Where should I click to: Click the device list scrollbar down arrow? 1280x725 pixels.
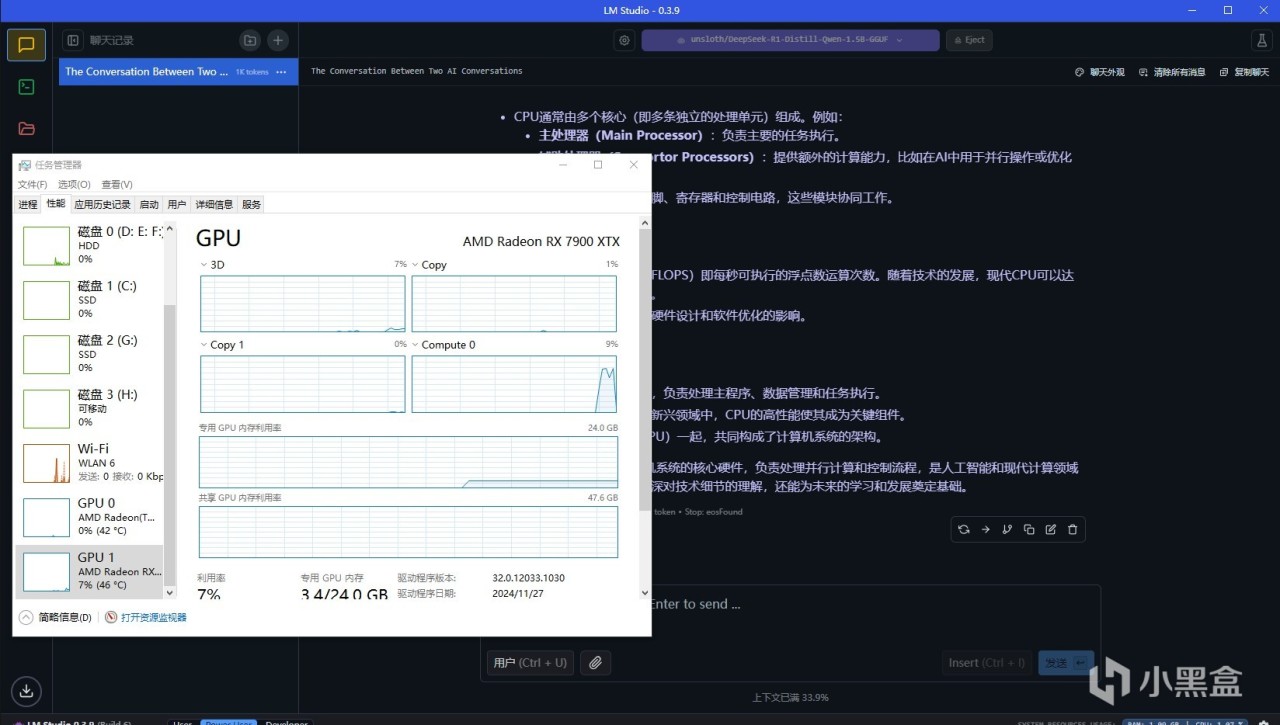pyautogui.click(x=169, y=593)
